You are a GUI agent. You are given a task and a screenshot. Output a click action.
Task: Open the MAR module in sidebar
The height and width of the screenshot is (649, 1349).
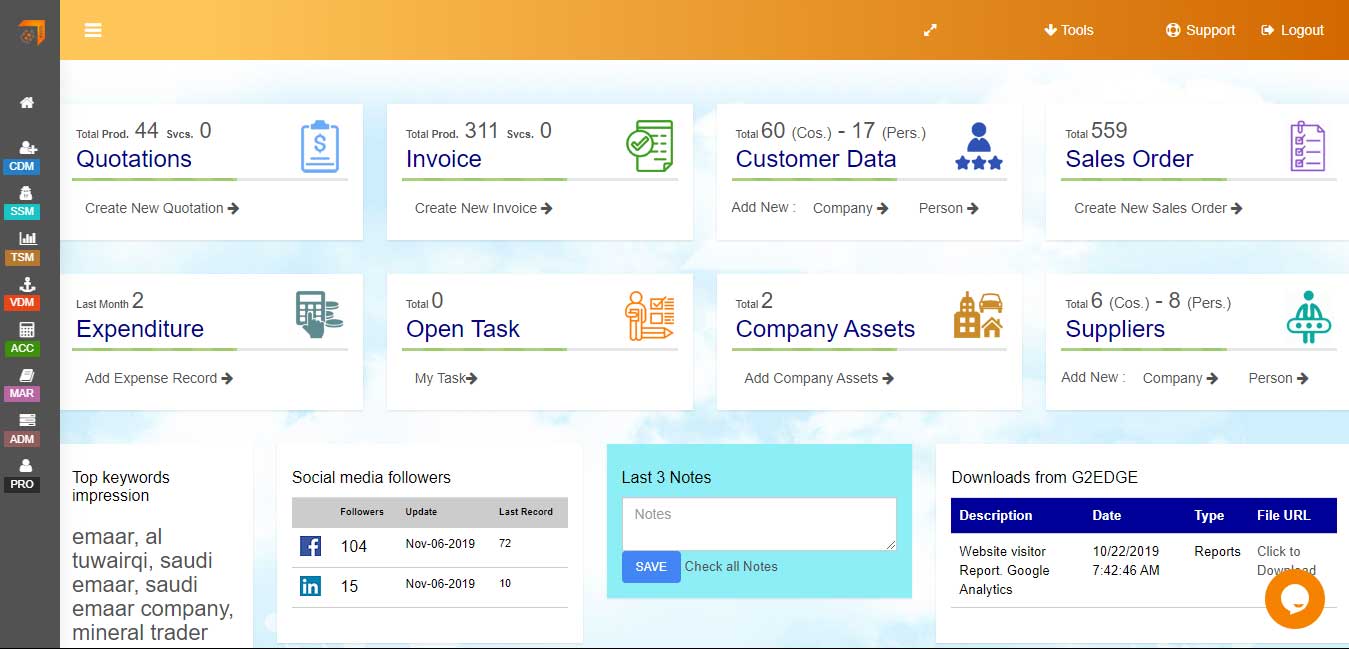(x=23, y=384)
